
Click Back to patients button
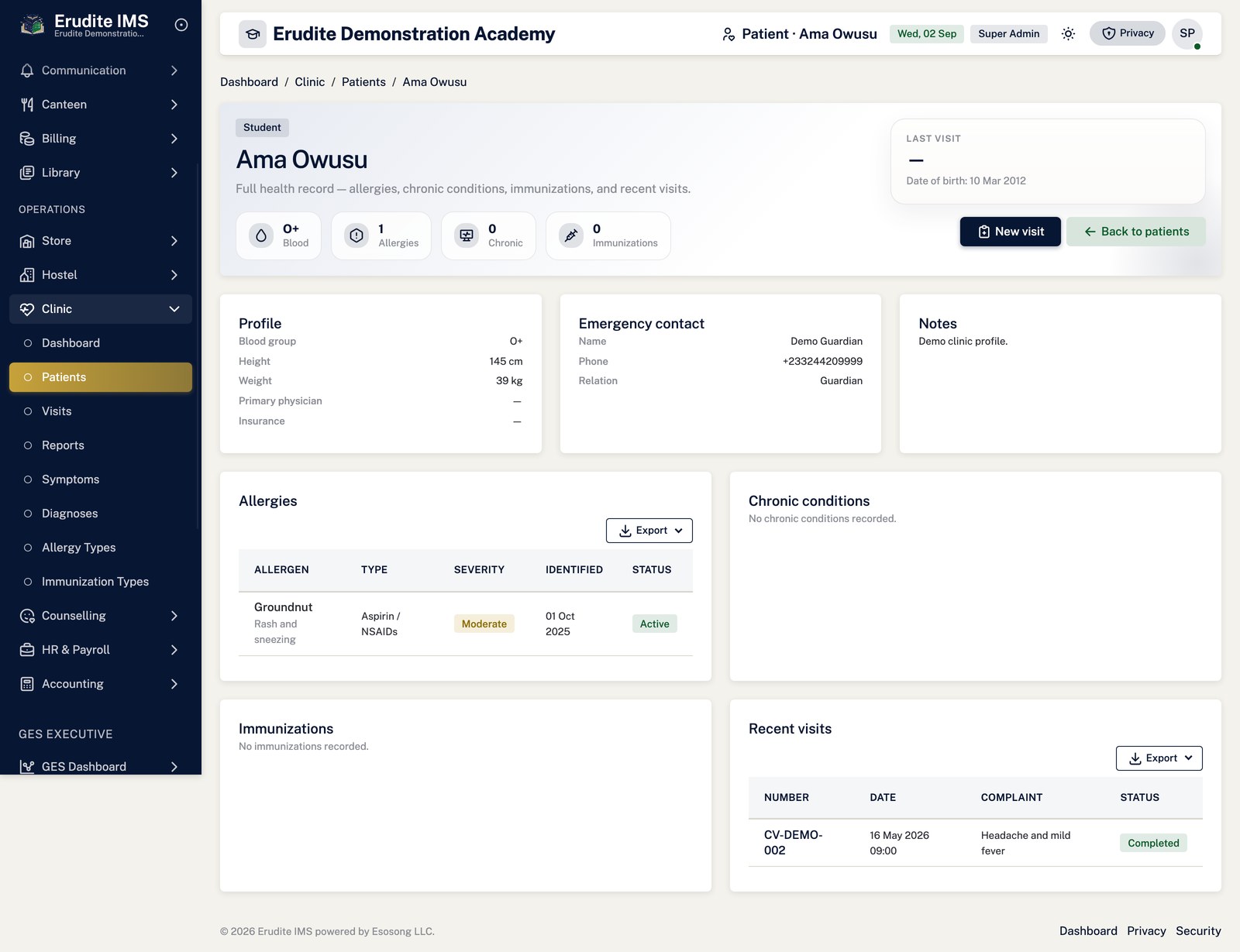(1136, 232)
